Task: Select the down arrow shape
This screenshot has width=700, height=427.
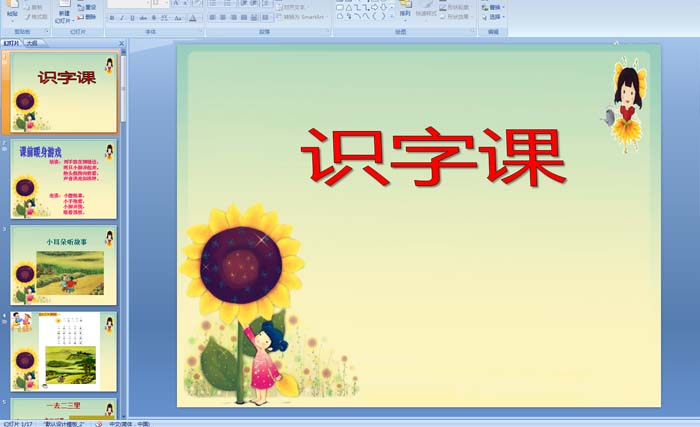Action: (x=383, y=8)
